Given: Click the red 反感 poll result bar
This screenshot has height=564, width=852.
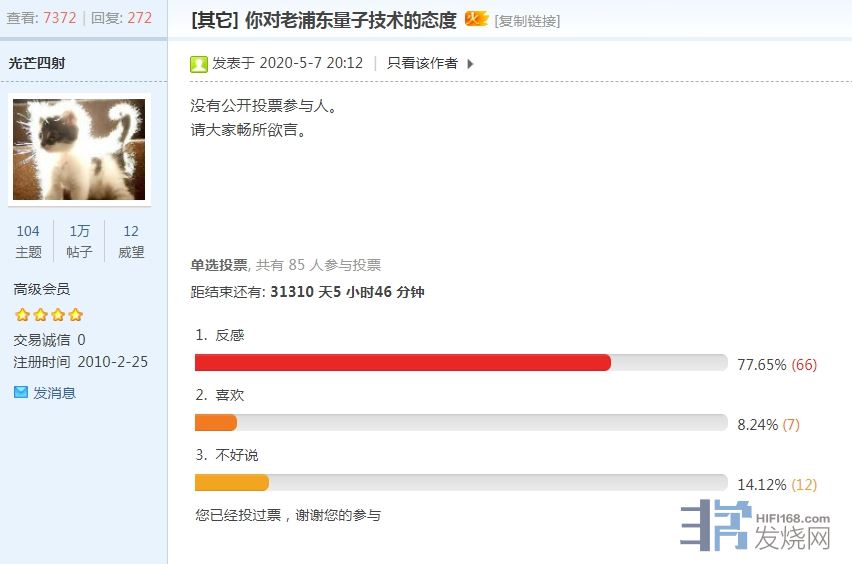Looking at the screenshot, I should (402, 363).
